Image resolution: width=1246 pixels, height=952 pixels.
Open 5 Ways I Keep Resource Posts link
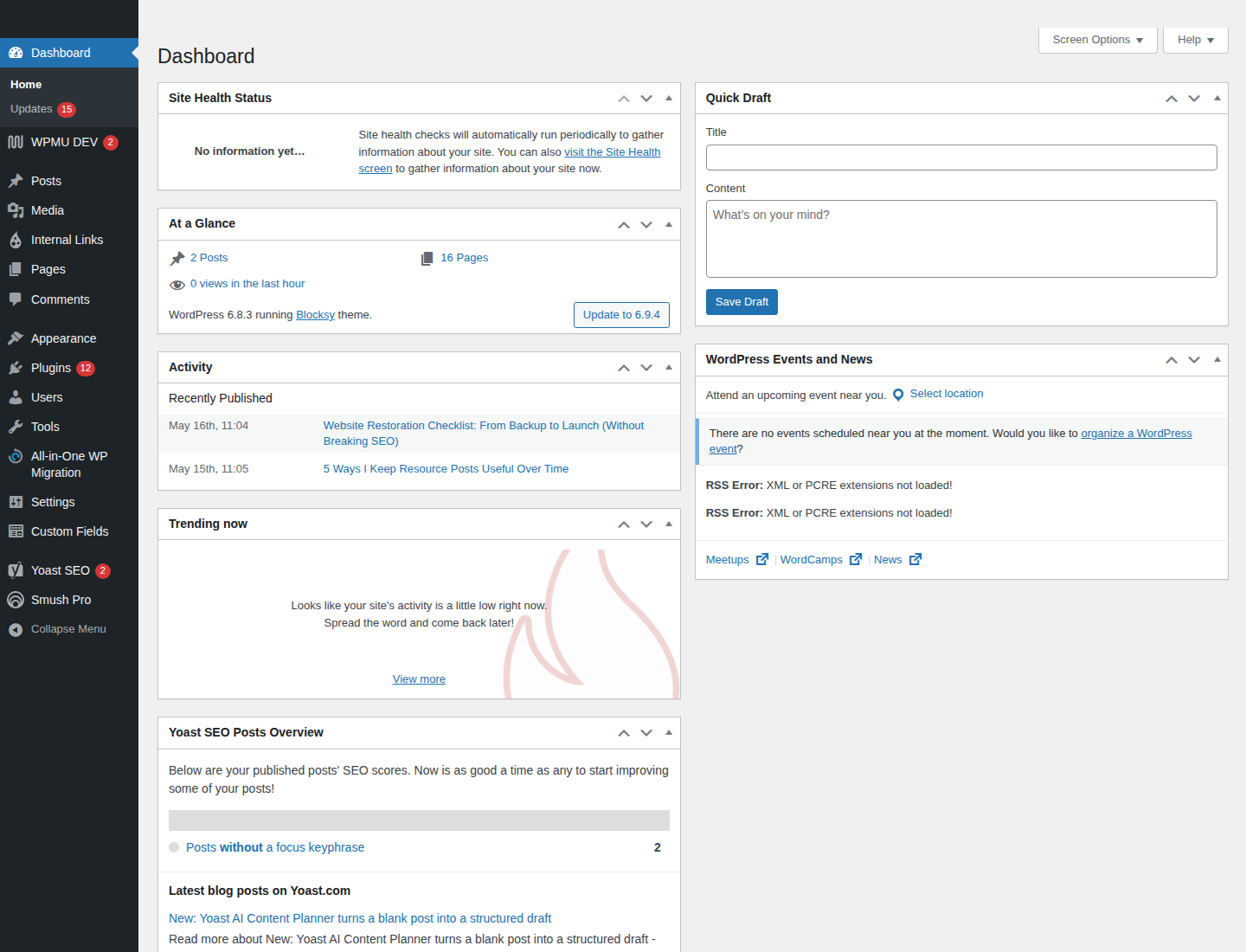(x=446, y=469)
